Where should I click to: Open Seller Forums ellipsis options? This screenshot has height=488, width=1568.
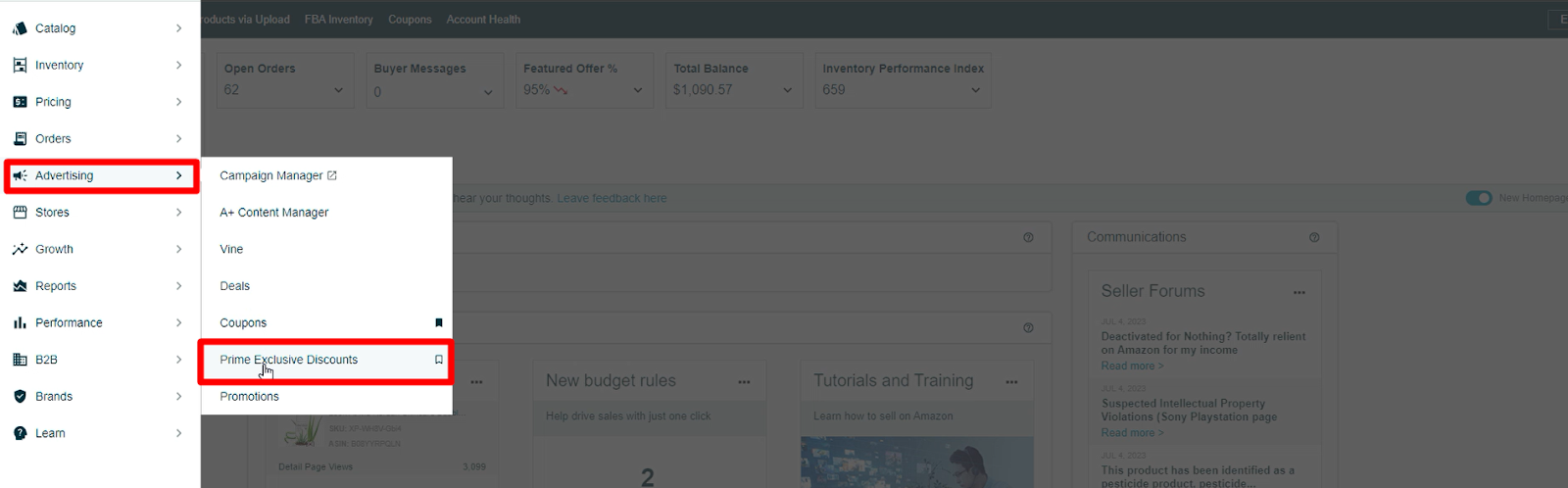coord(1299,292)
